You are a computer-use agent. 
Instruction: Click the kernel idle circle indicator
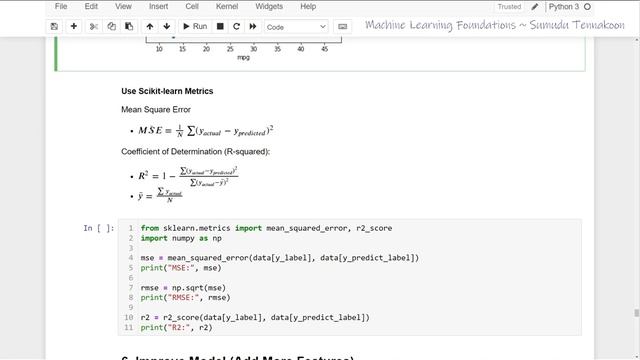pos(587,7)
